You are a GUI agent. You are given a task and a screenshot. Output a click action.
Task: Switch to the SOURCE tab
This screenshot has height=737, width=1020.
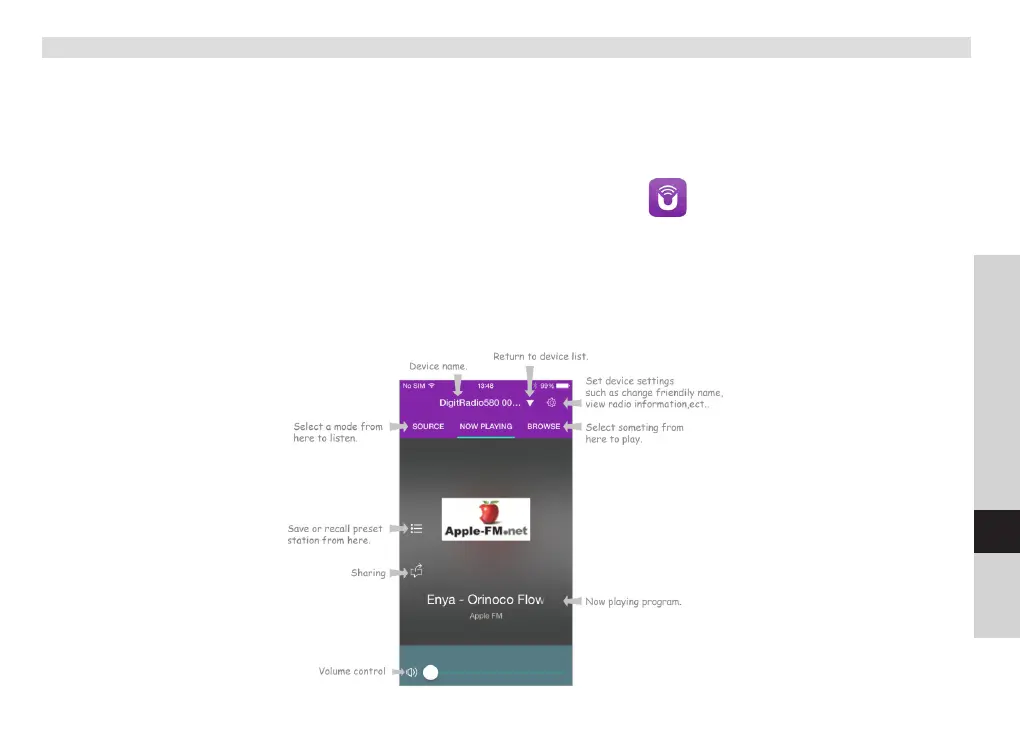[428, 426]
